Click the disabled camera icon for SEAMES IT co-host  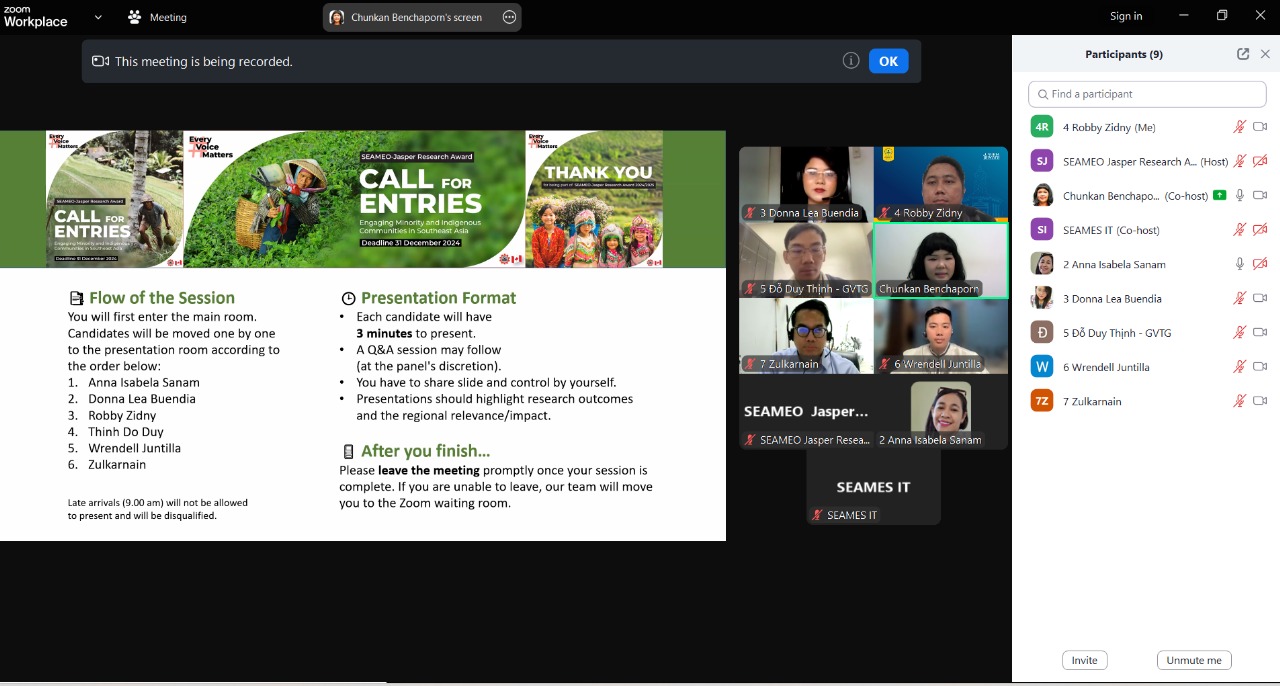tap(1260, 230)
